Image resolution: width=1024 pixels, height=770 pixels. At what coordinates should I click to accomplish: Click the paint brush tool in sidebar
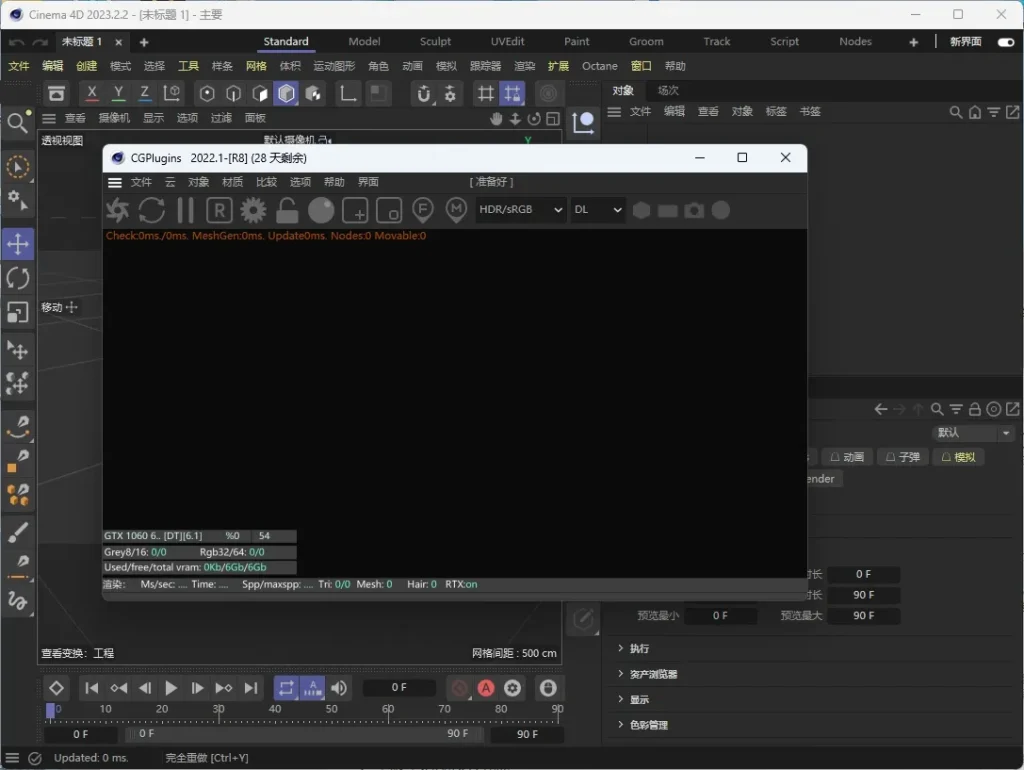18,531
